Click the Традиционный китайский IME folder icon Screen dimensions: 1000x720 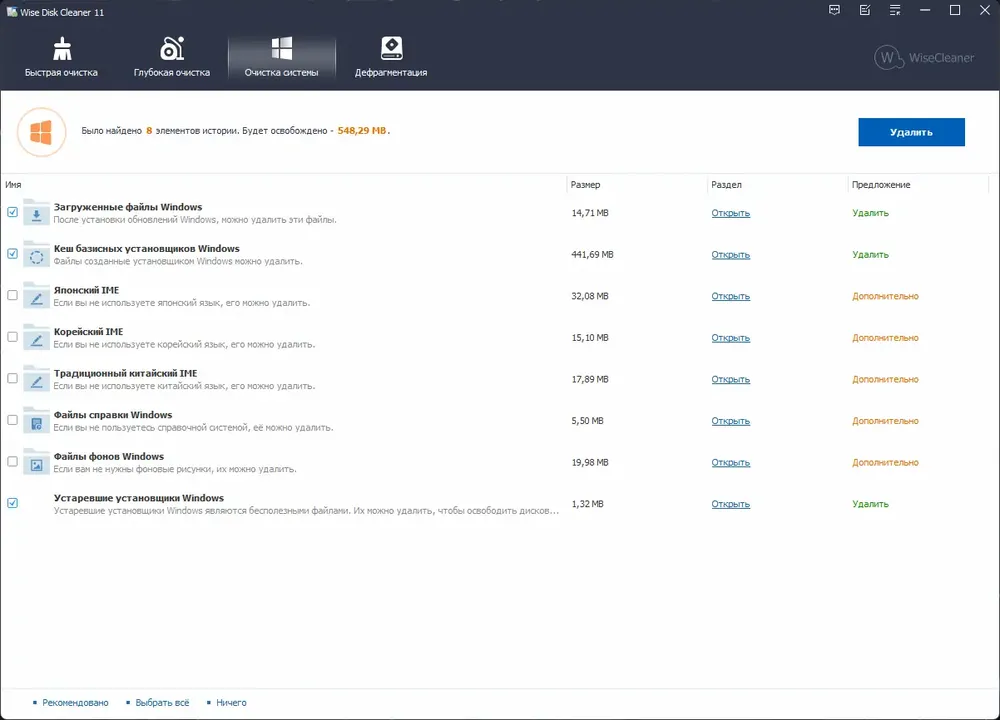pyautogui.click(x=36, y=379)
